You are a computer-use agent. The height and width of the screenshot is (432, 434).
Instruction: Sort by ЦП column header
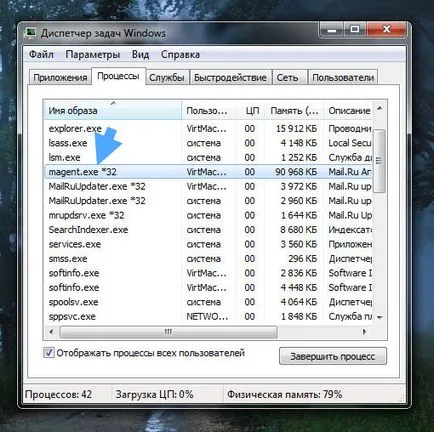pyautogui.click(x=251, y=110)
